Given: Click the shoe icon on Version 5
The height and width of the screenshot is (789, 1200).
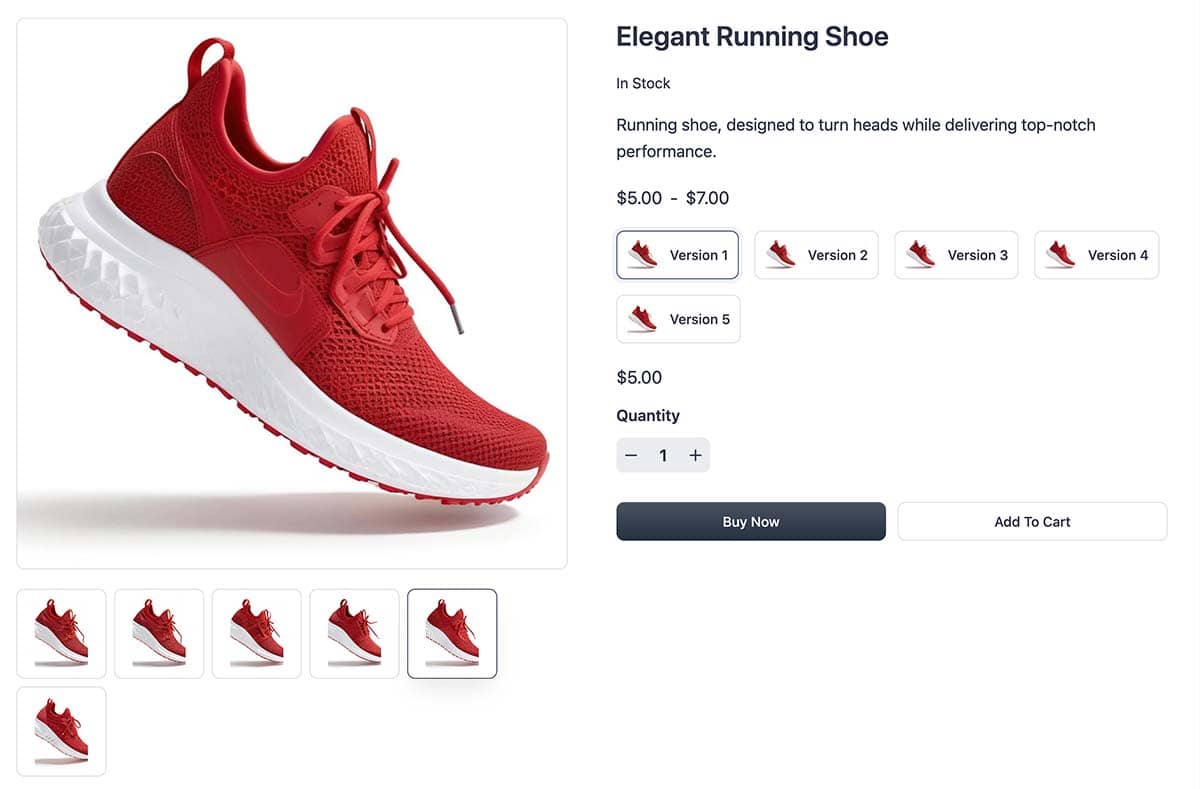Looking at the screenshot, I should coord(641,319).
